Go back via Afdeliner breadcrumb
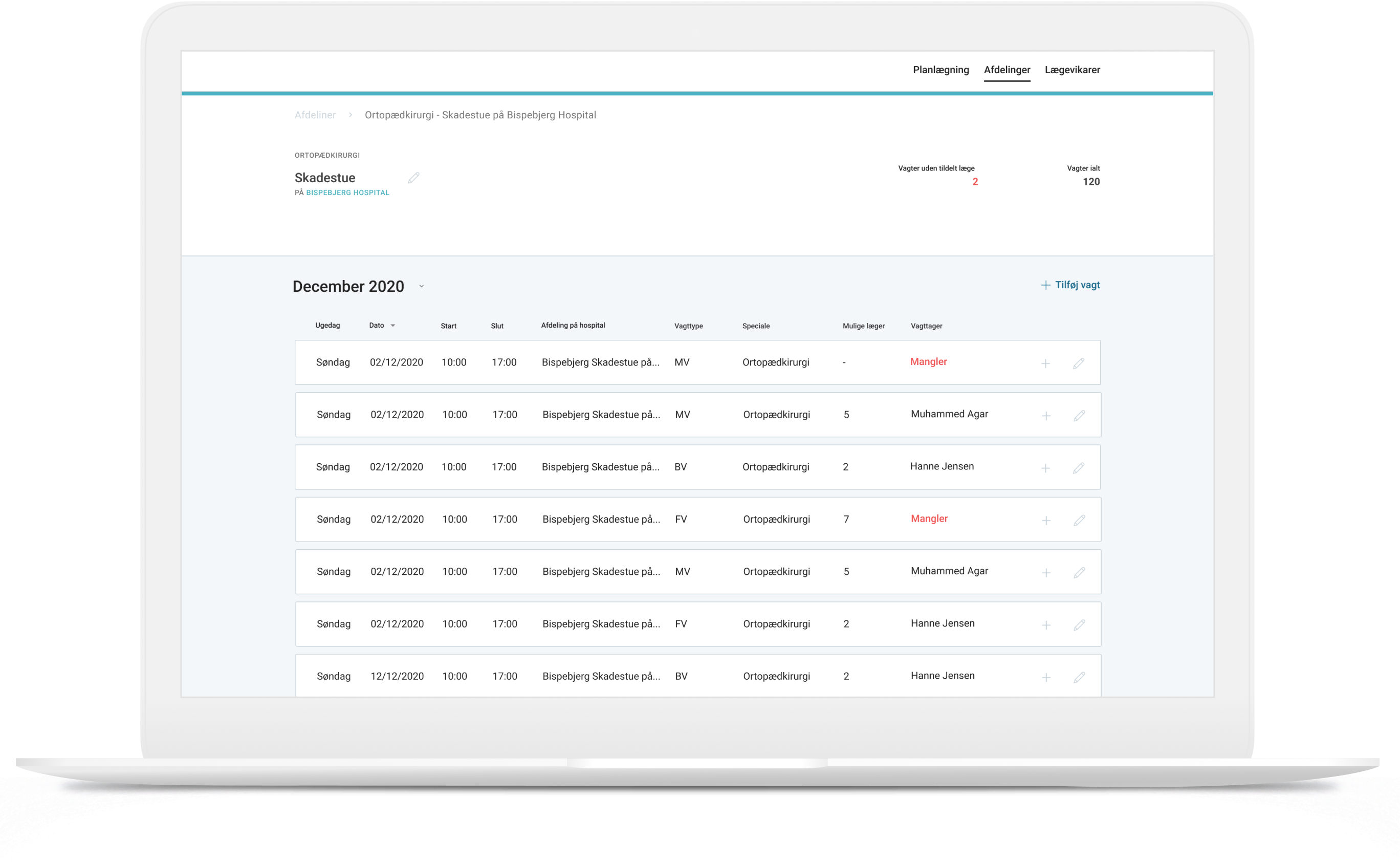The image size is (1400, 862). (x=315, y=115)
